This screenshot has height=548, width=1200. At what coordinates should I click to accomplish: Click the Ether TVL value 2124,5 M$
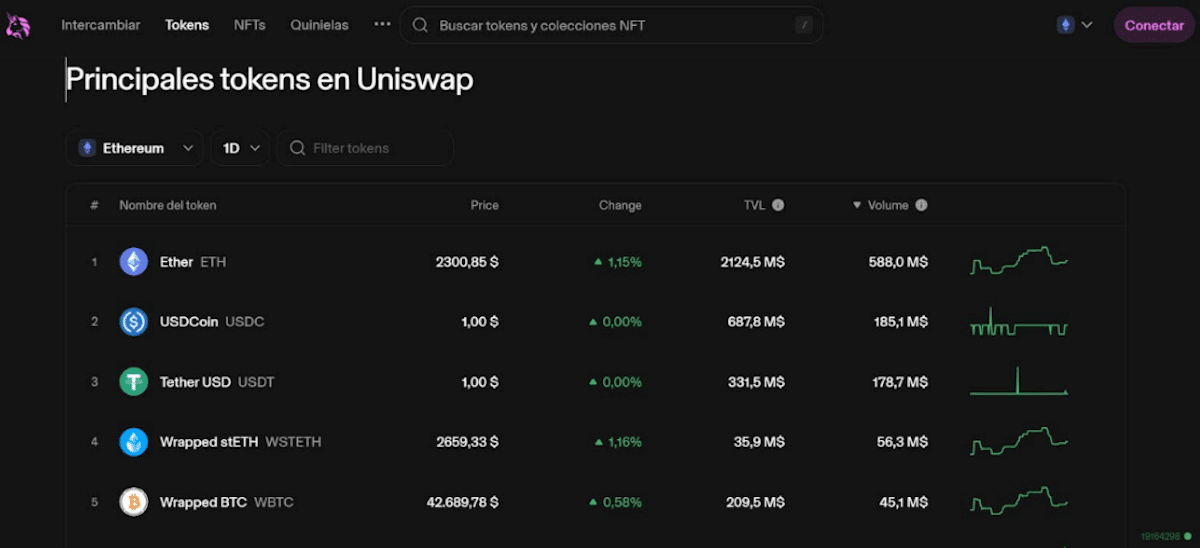coord(752,262)
